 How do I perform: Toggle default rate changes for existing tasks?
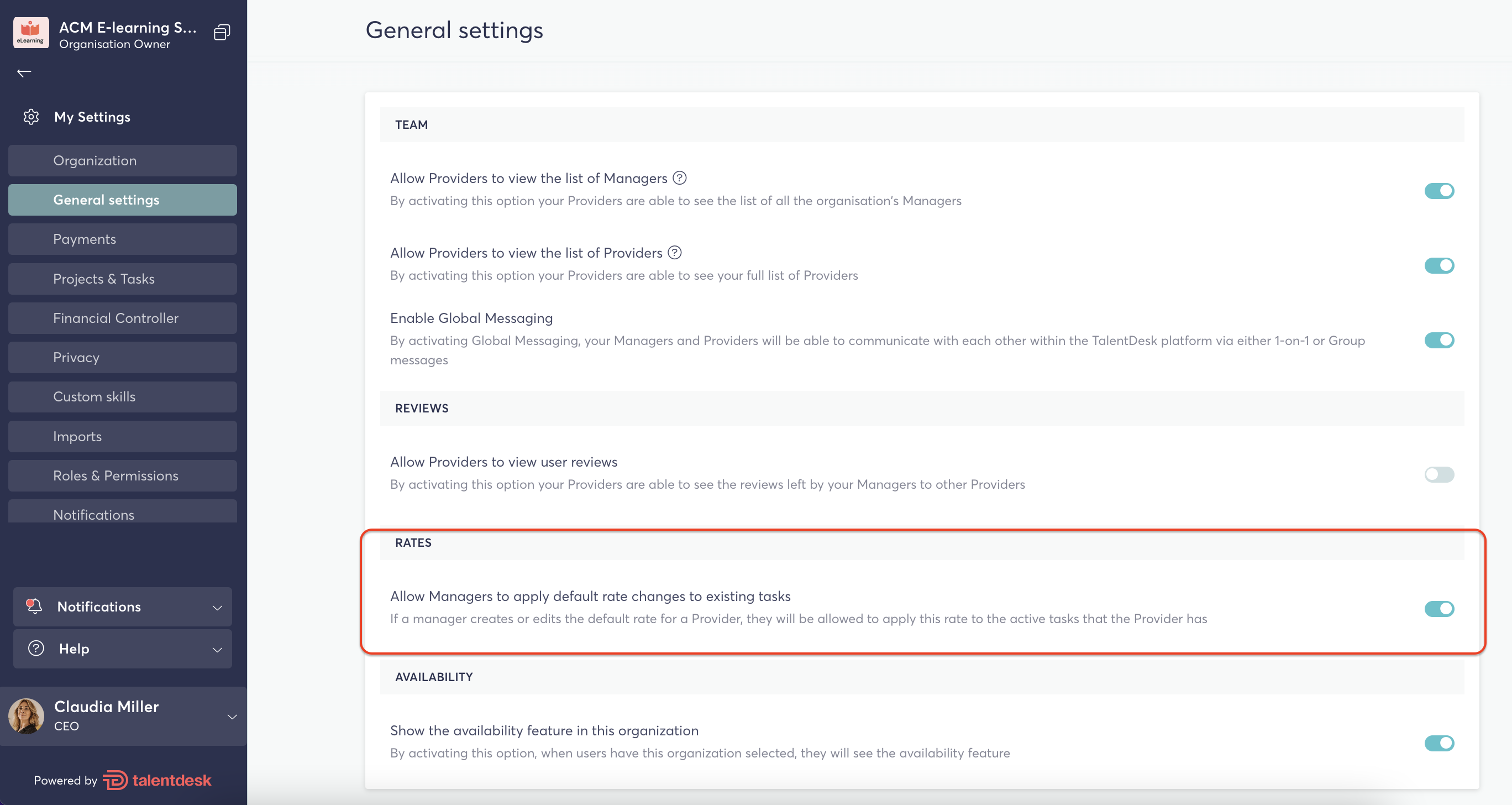pyautogui.click(x=1439, y=609)
